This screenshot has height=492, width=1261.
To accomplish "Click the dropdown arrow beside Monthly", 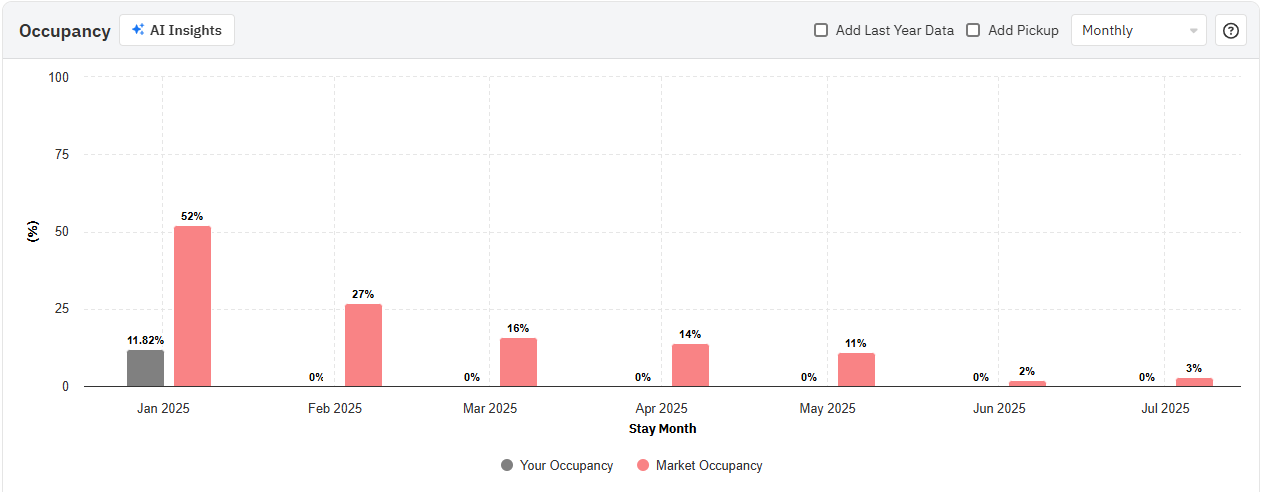I will pos(1193,31).
